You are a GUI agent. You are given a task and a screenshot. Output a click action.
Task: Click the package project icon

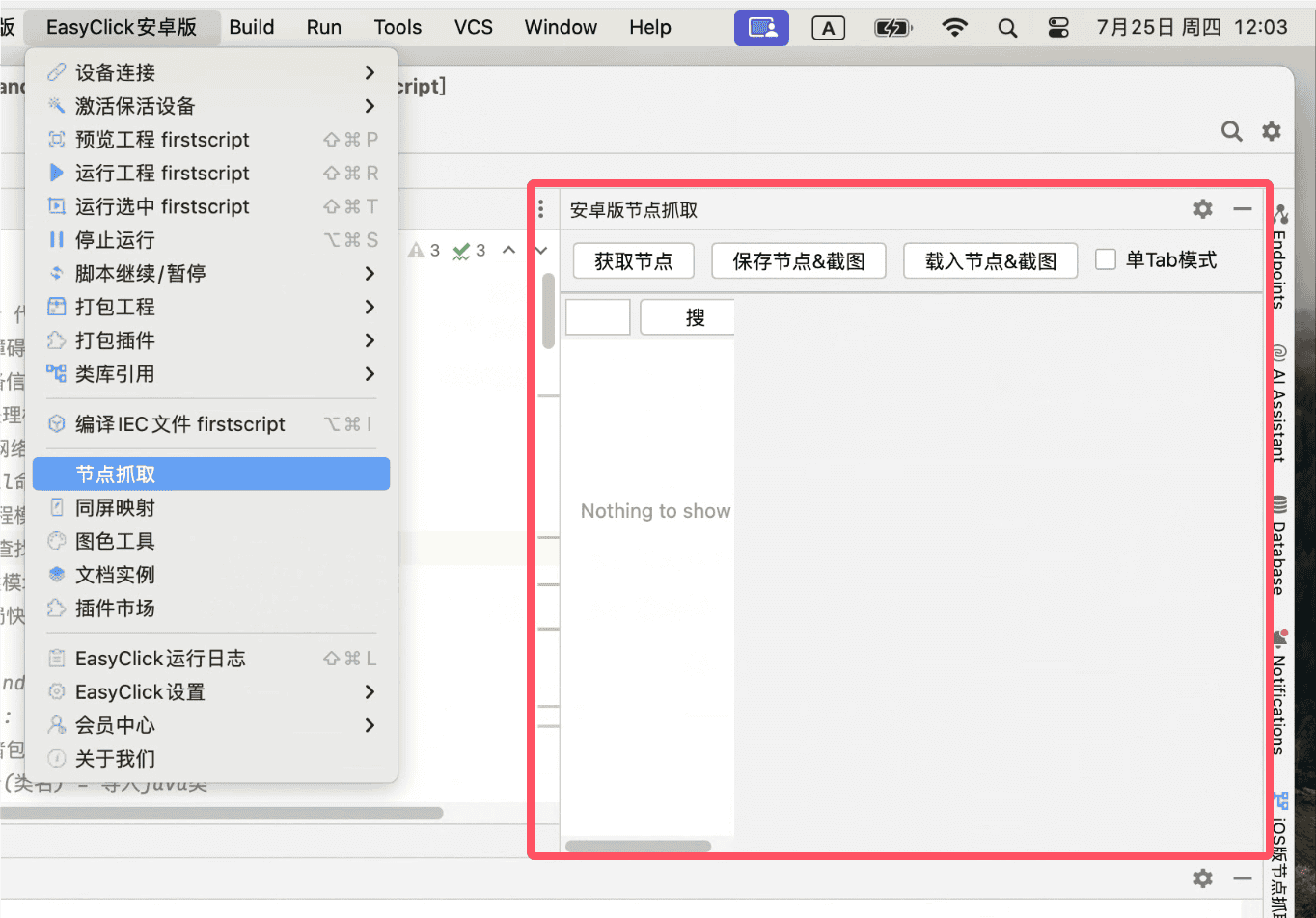(57, 307)
